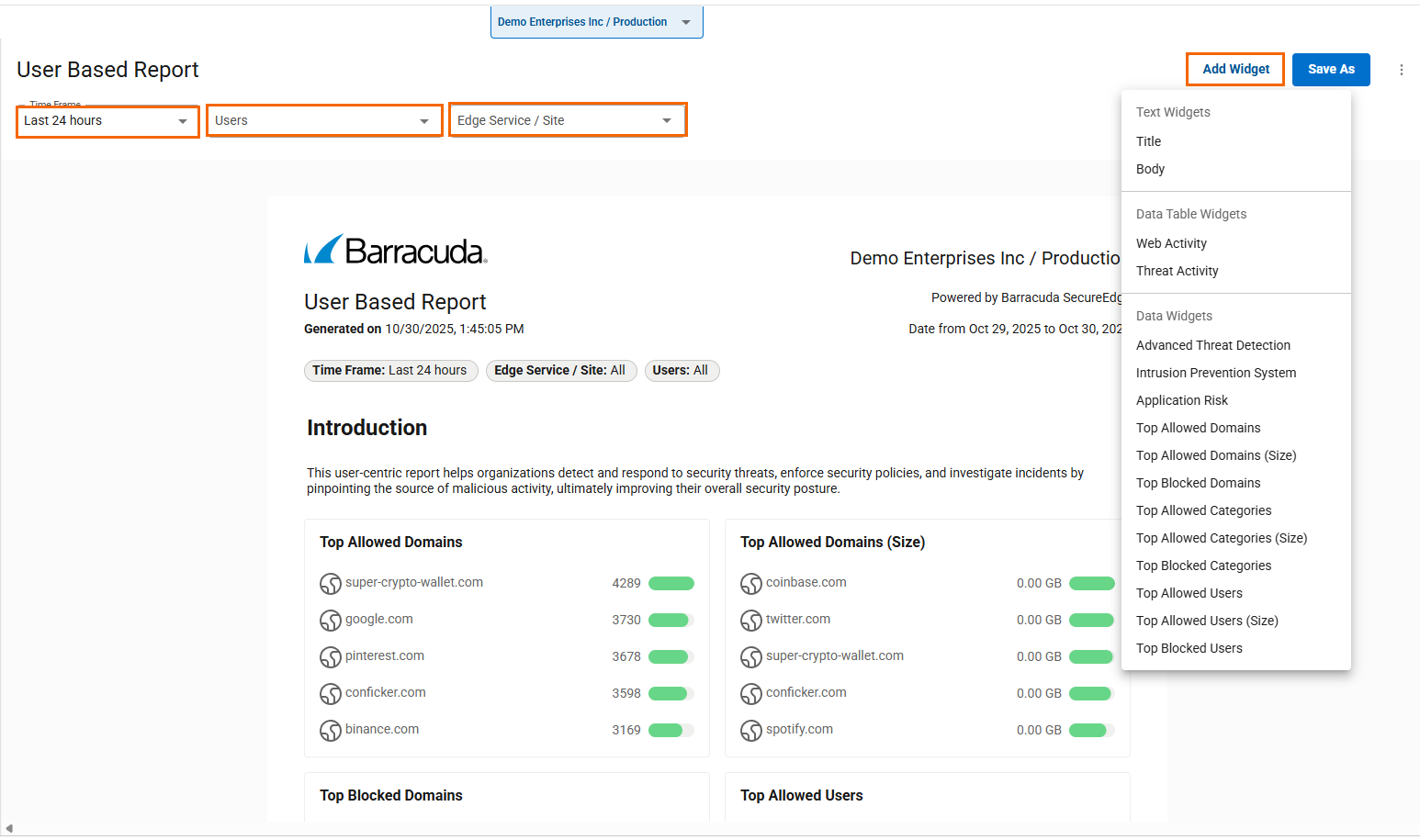
Task: Click the left arrow of horizontal scrollbar
Action: [x=8, y=829]
